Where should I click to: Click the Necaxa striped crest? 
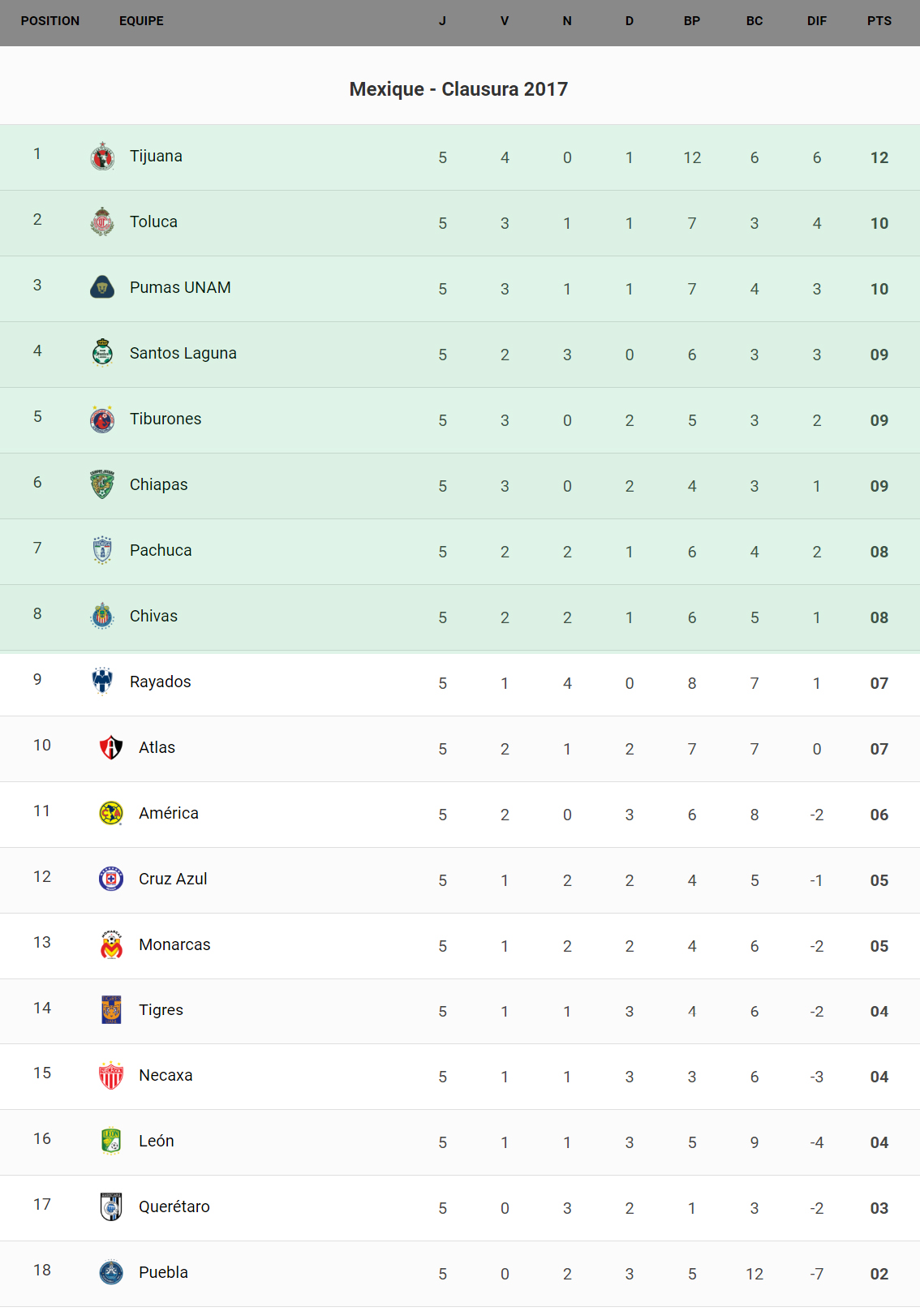pyautogui.click(x=111, y=1076)
